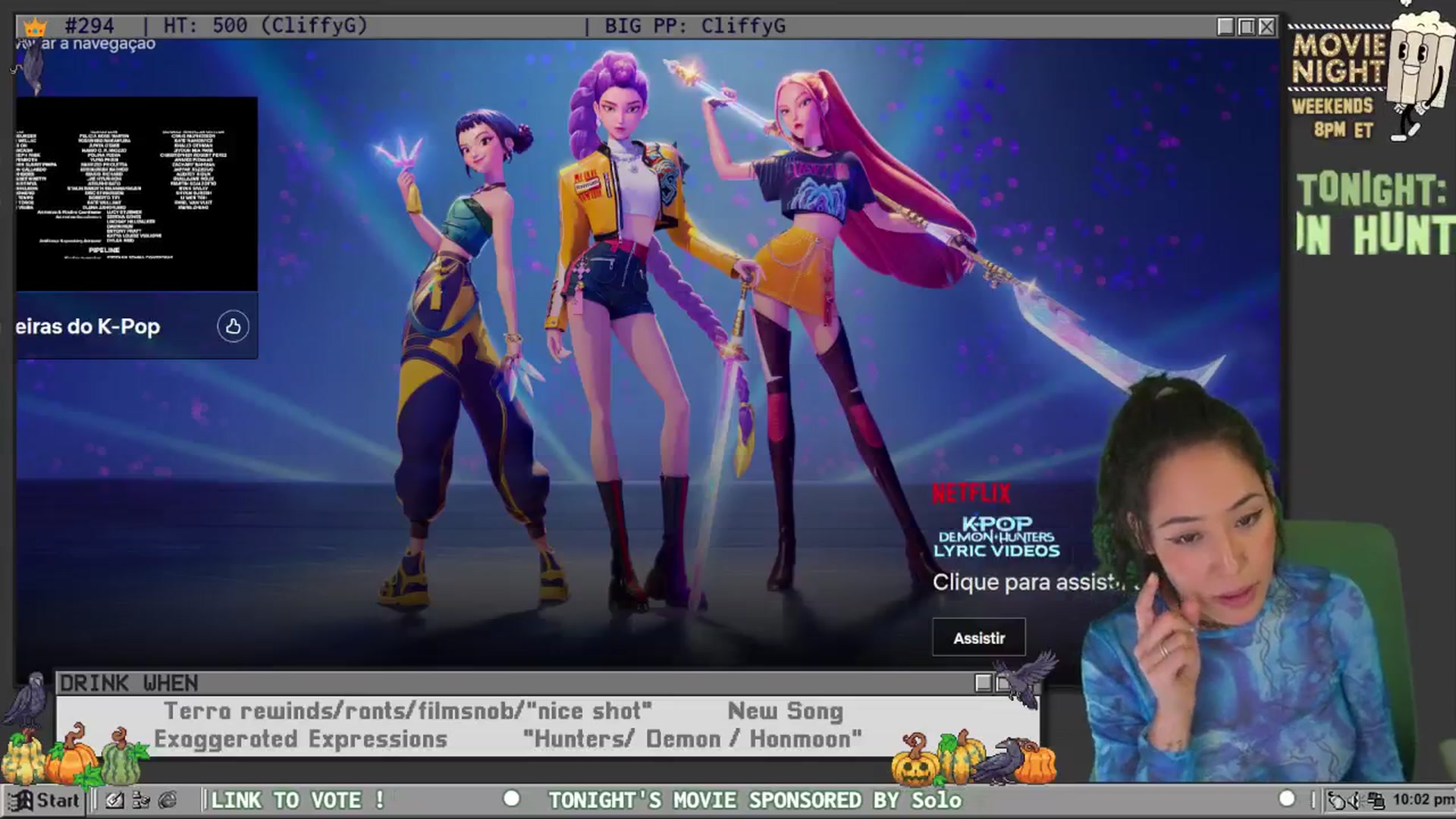Click the DRINK WHEN window title
Image resolution: width=1456 pixels, height=819 pixels.
pyautogui.click(x=129, y=683)
